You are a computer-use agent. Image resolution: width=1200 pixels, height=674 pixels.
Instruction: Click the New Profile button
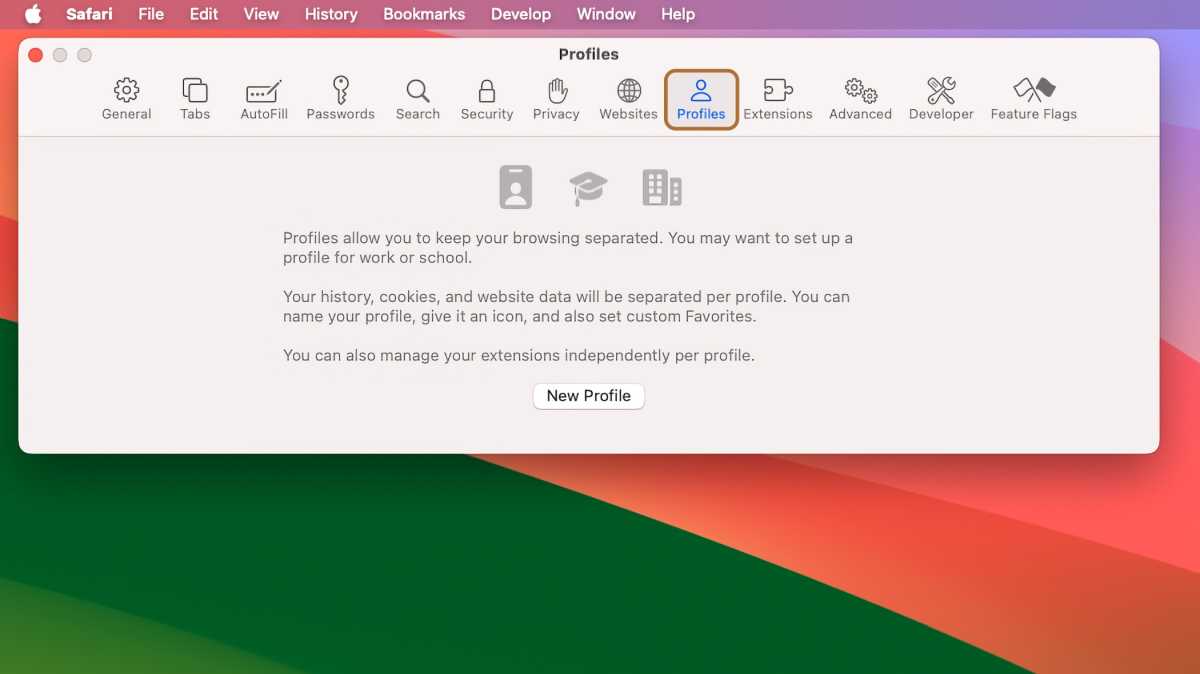coord(589,396)
